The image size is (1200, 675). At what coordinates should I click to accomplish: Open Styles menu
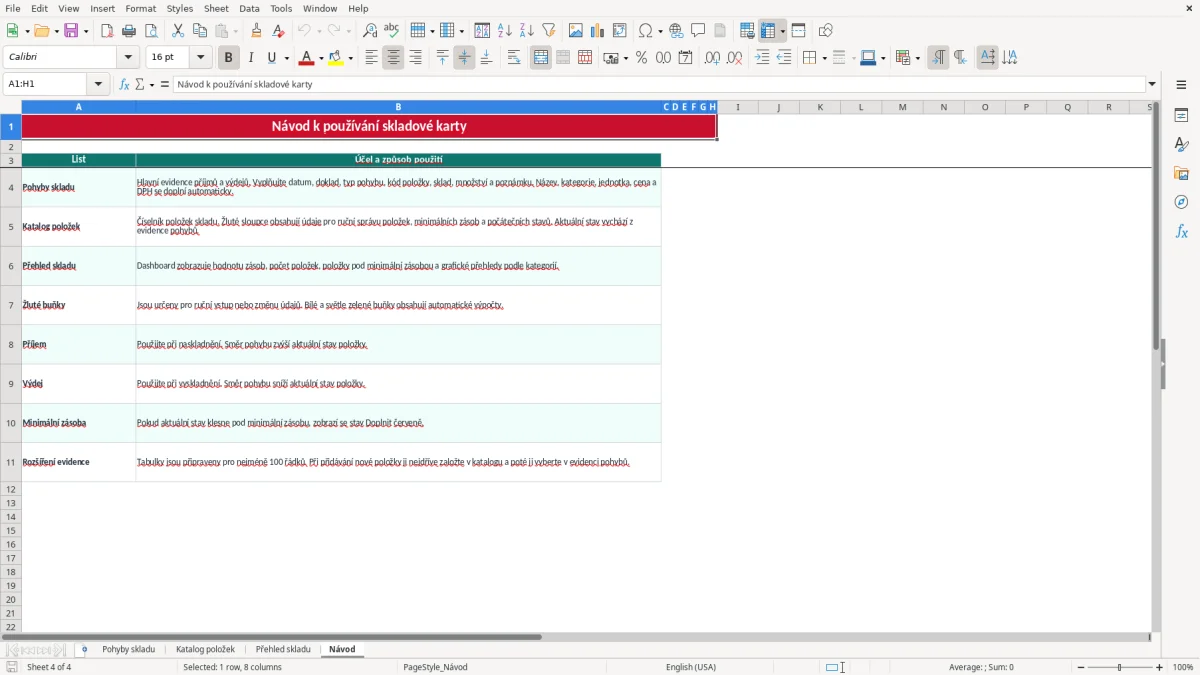pyautogui.click(x=180, y=8)
